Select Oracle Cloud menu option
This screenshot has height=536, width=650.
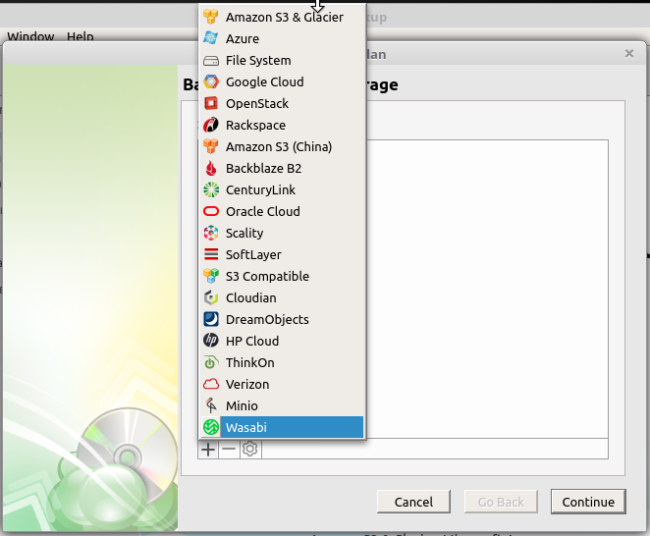click(x=262, y=212)
